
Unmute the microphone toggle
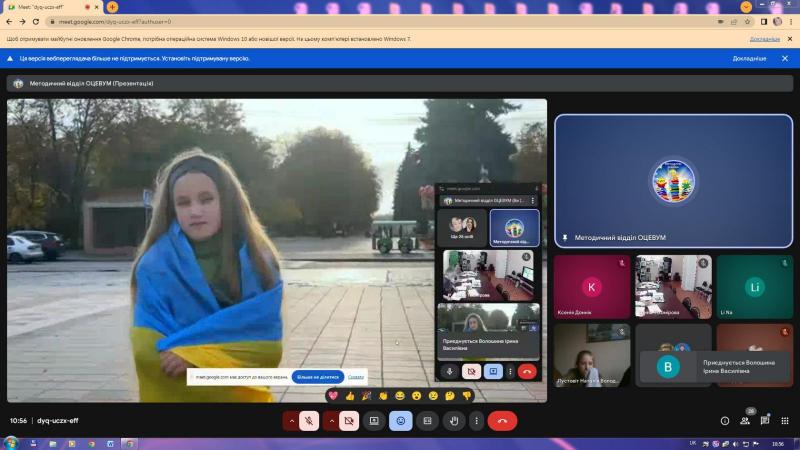pos(309,421)
